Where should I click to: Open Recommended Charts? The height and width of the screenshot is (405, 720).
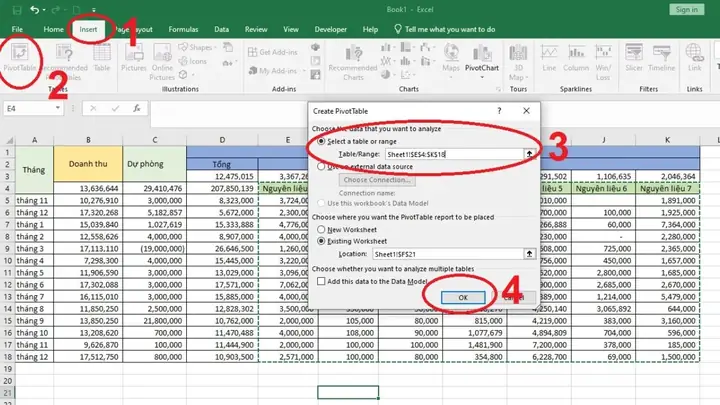pos(353,62)
